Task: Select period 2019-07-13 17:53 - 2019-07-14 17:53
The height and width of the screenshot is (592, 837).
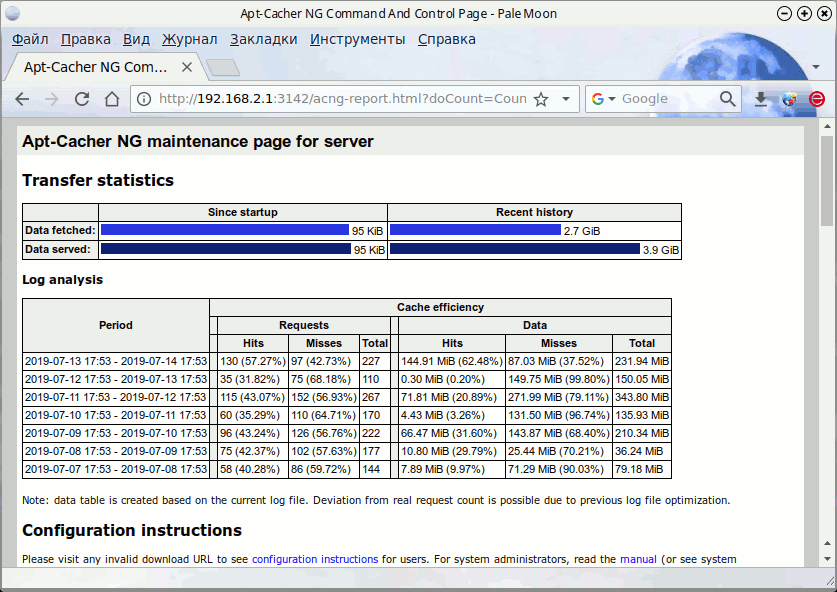Action: pos(116,361)
